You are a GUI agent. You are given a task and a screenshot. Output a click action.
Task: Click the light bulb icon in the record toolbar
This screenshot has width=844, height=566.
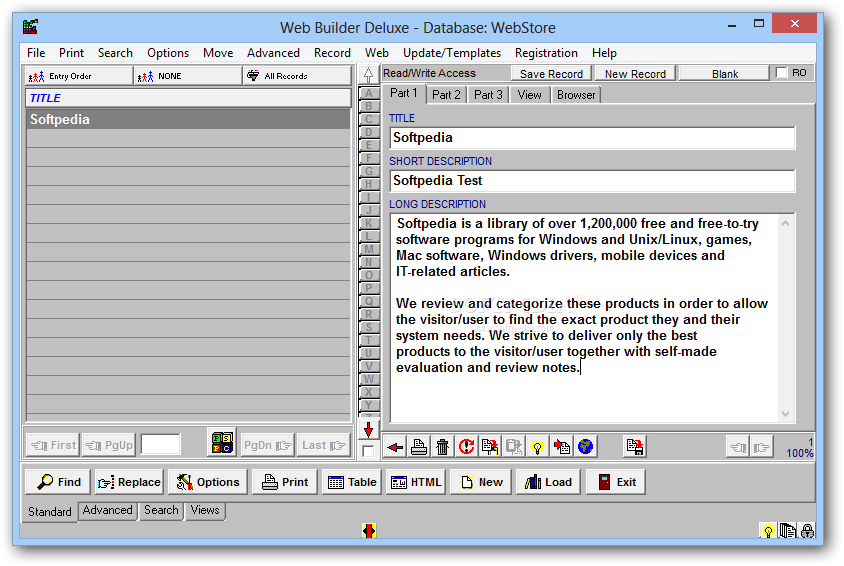pos(537,447)
